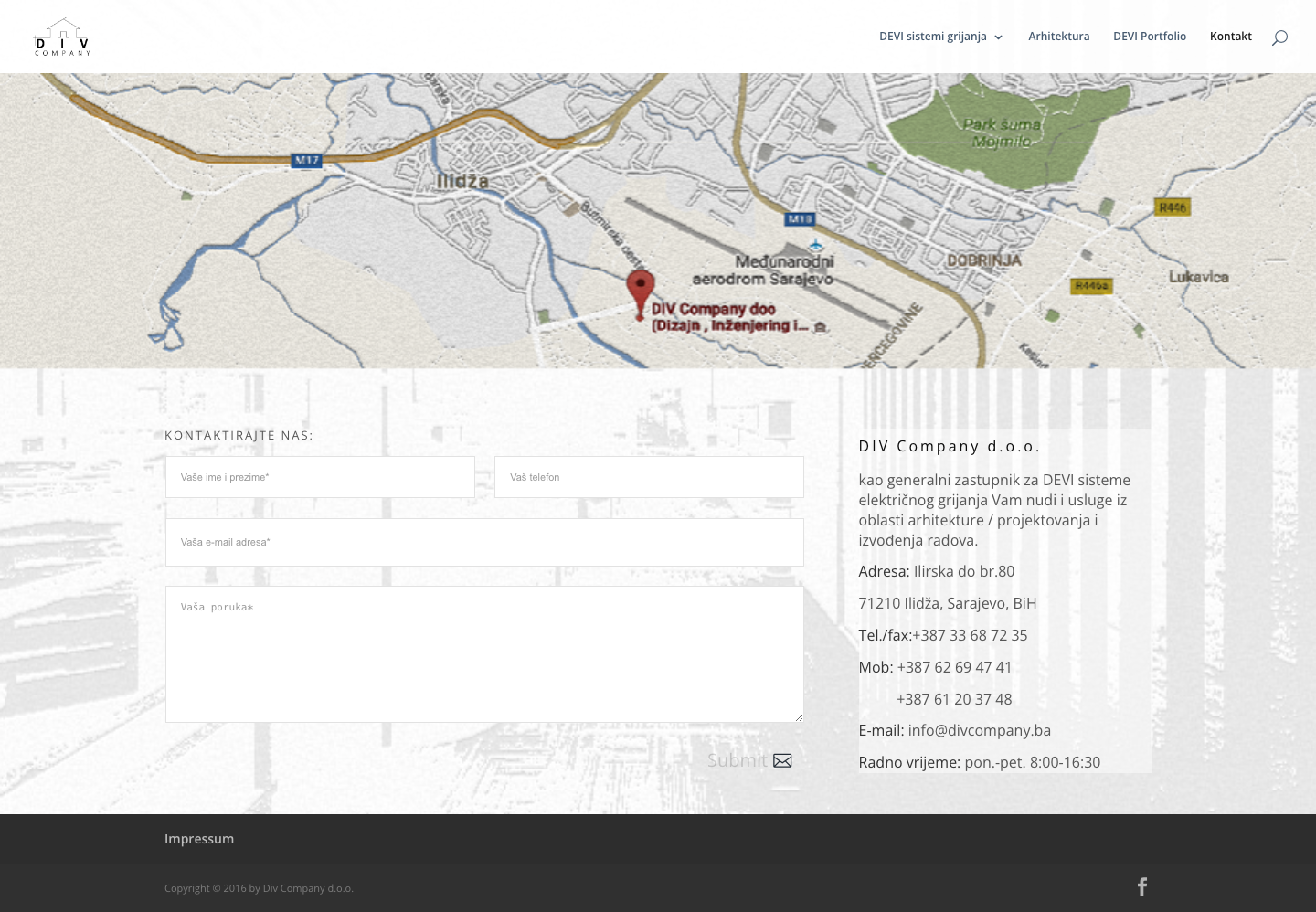Visit the Facebook page icon
The width and height of the screenshot is (1316, 912).
coord(1141,886)
